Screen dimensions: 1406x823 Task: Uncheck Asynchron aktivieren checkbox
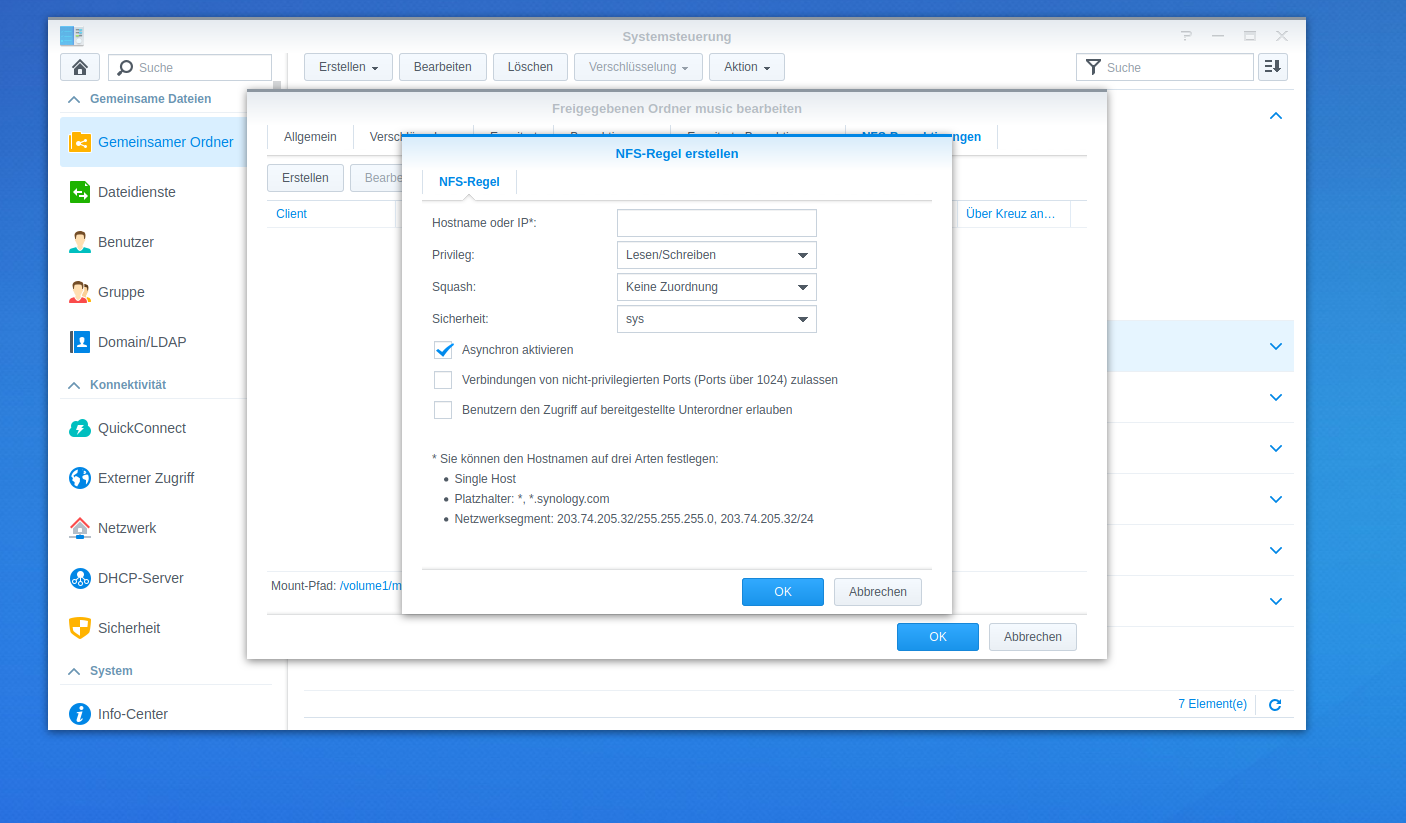(x=443, y=350)
